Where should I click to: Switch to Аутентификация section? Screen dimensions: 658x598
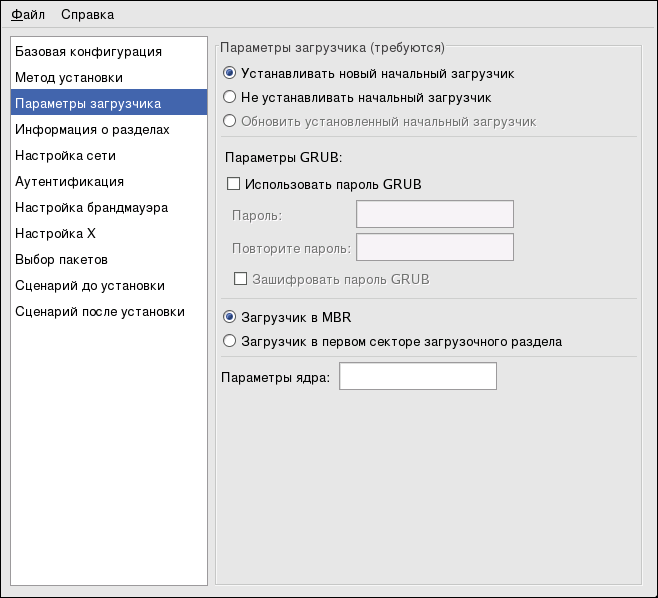[x=70, y=181]
